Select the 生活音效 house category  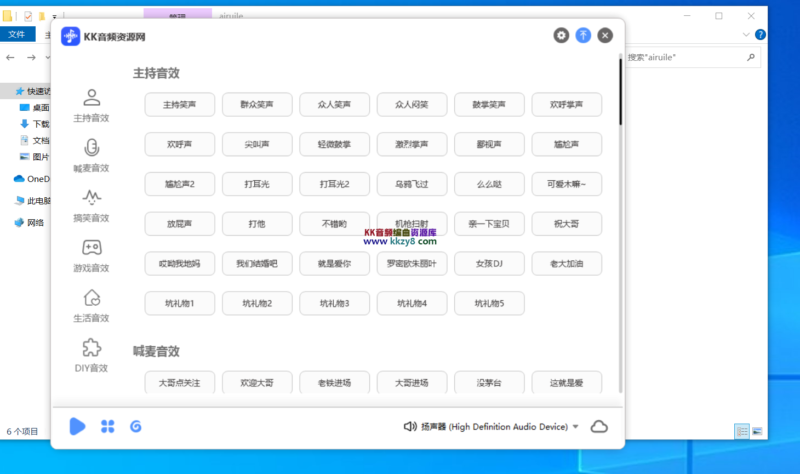click(91, 305)
